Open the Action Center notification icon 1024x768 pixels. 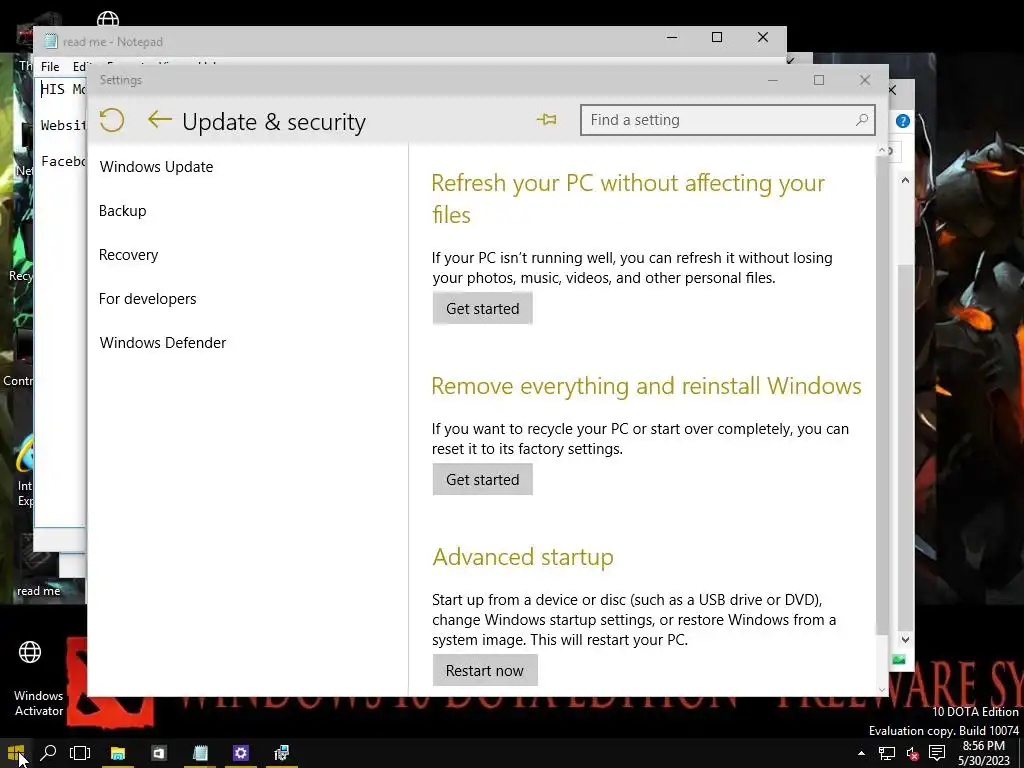937,753
